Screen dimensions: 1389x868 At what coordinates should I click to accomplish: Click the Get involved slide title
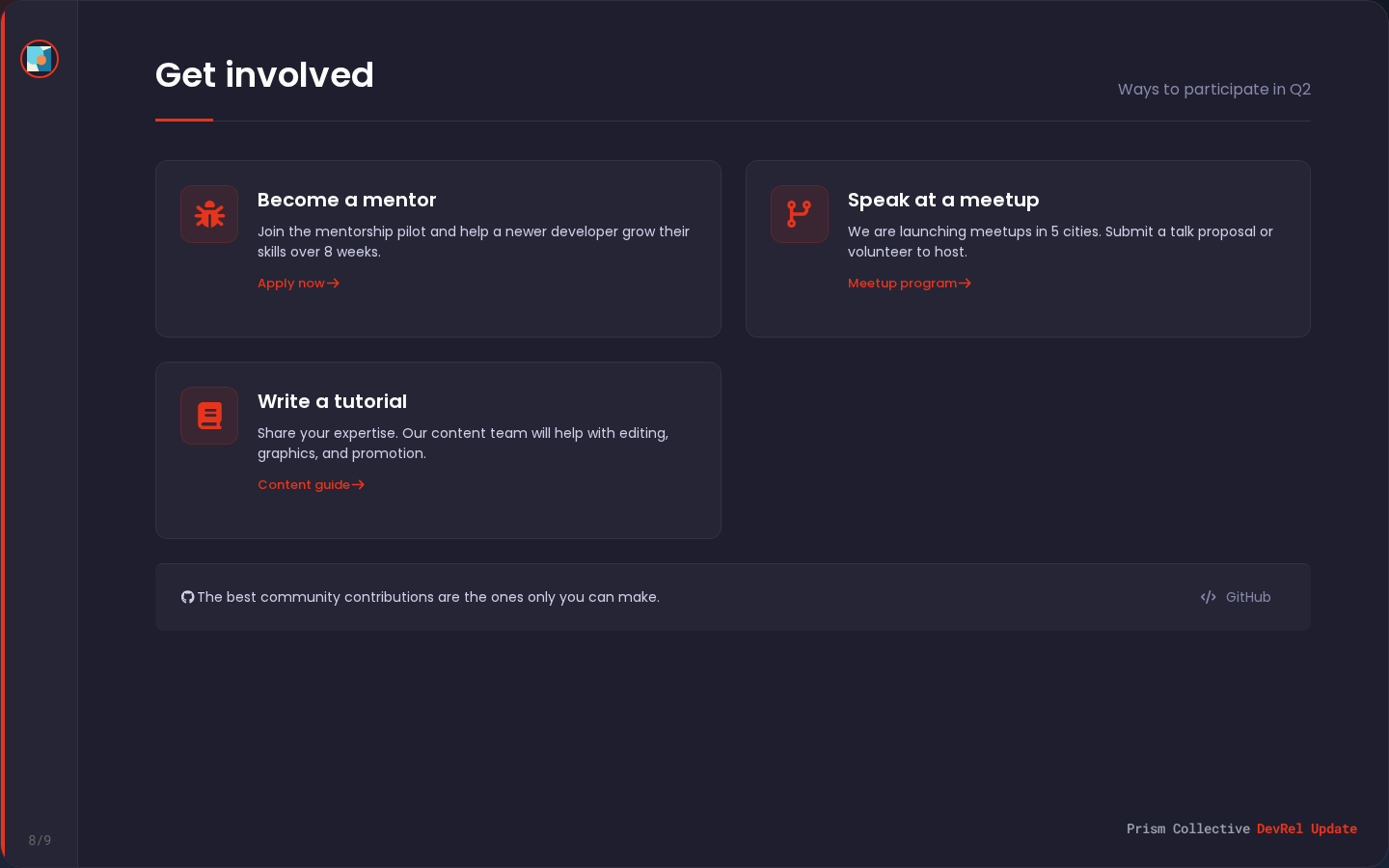click(x=264, y=75)
